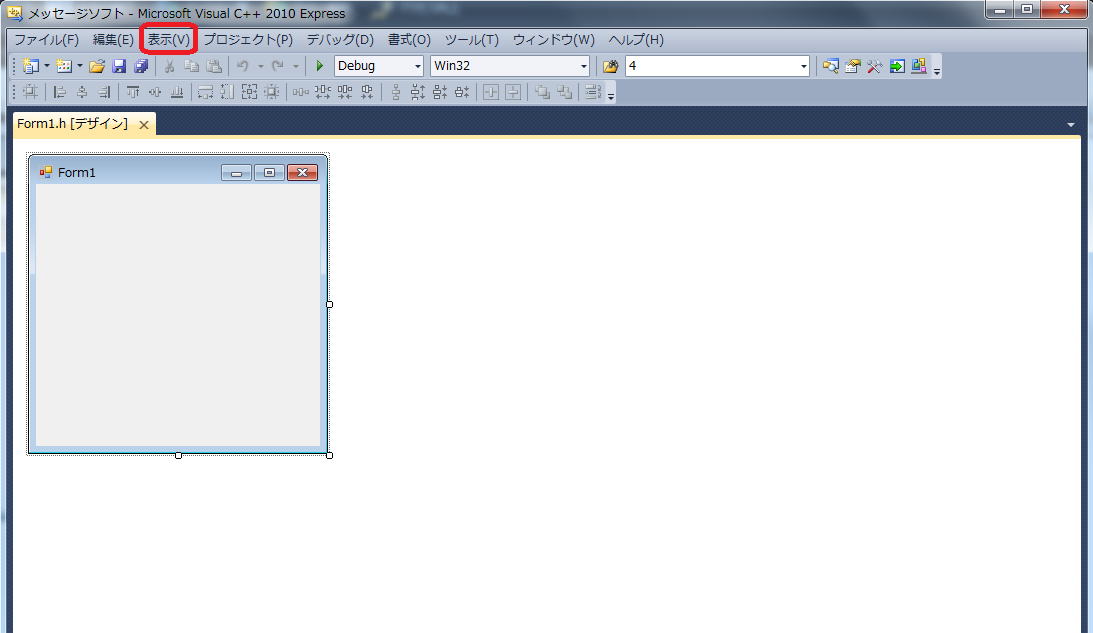Click the New Project toolbar icon

(x=30, y=66)
